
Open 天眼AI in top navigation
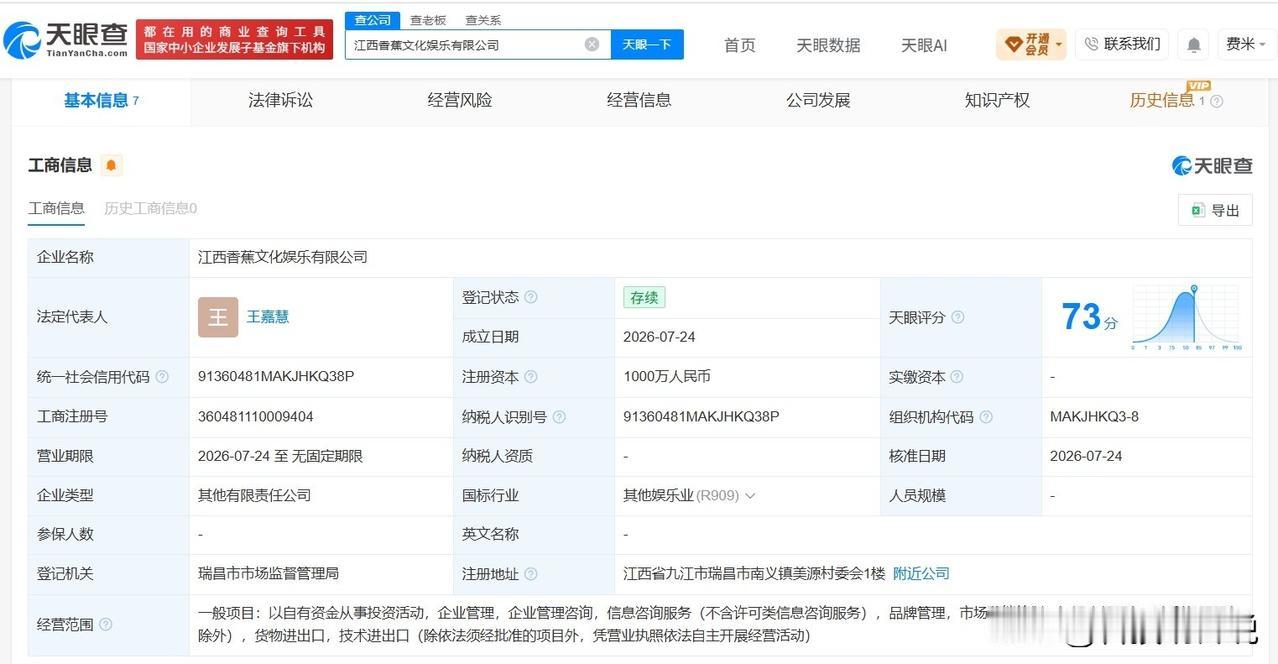[924, 45]
